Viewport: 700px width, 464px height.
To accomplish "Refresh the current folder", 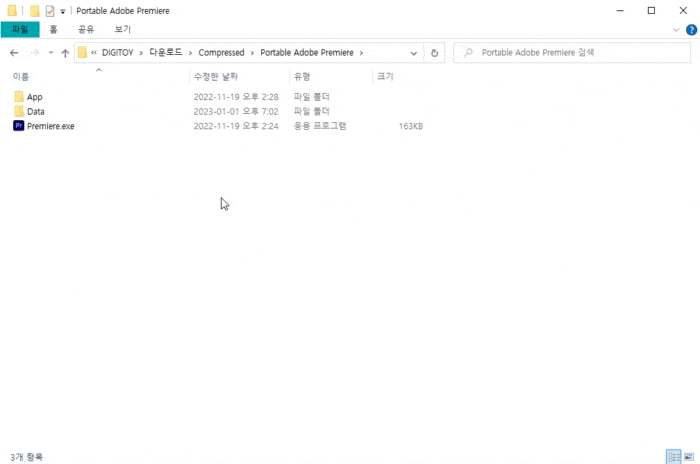I will [x=434, y=53].
